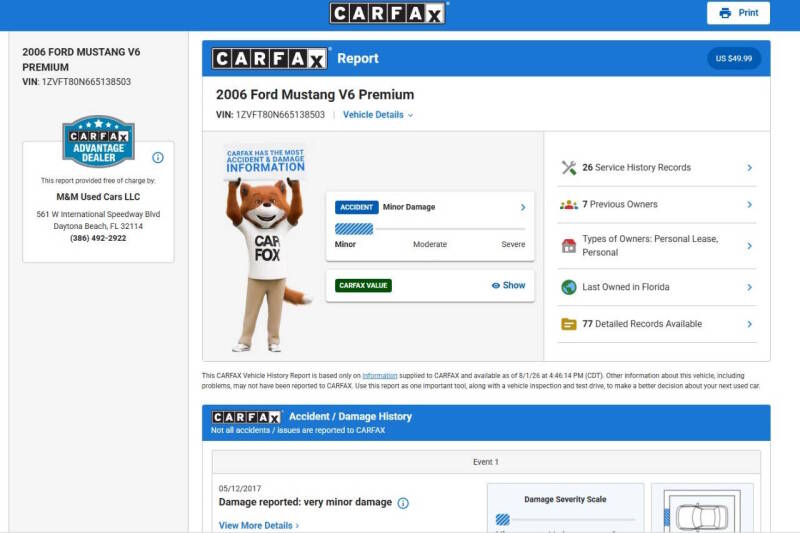800x533 pixels.
Task: Click the M&M Used Cars LLC dealer name
Action: click(x=98, y=197)
